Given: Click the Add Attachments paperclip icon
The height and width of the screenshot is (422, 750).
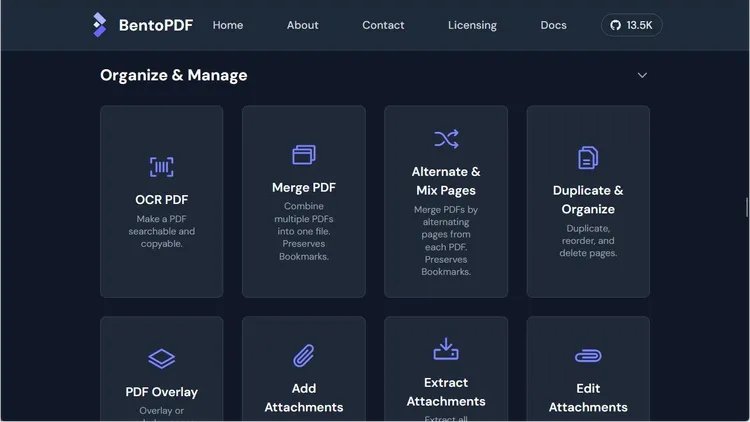Looking at the screenshot, I should click(304, 355).
